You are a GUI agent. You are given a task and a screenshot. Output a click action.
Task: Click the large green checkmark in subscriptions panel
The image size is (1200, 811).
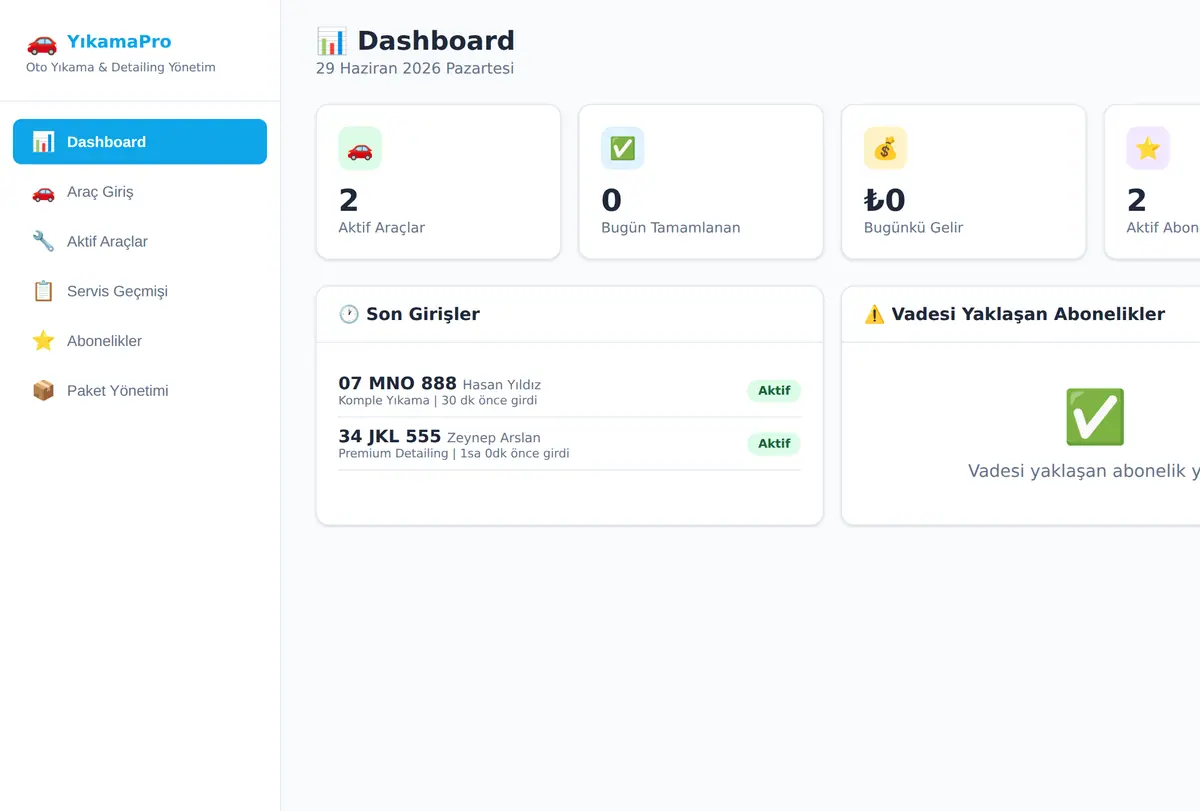tap(1095, 417)
